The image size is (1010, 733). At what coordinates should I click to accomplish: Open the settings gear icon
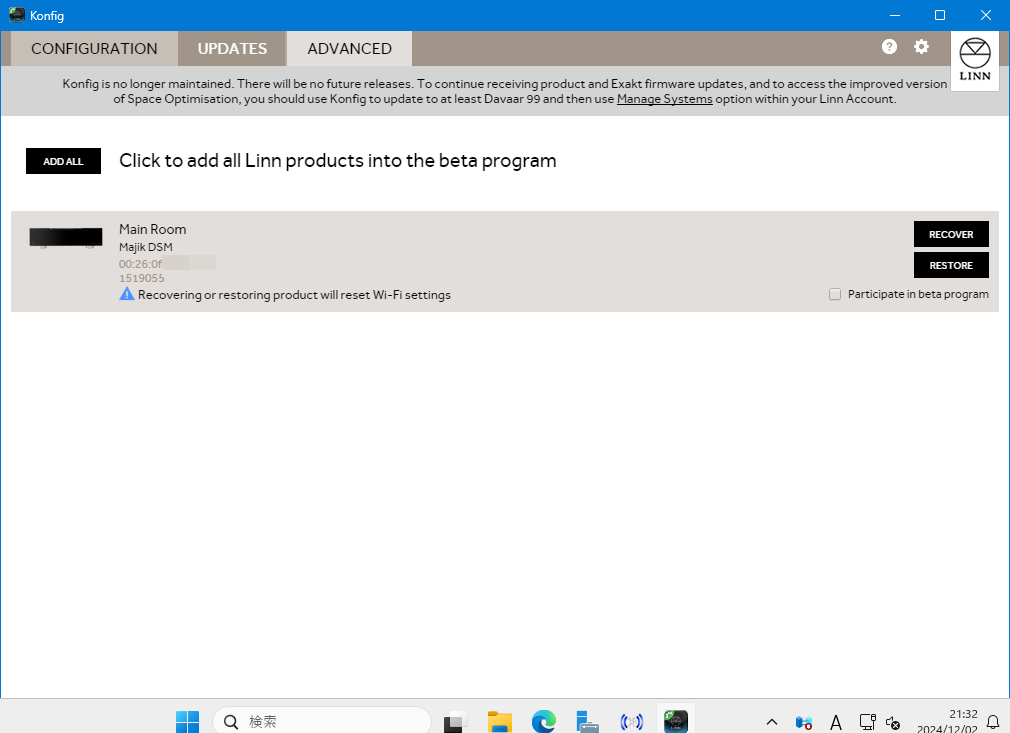pyautogui.click(x=921, y=47)
